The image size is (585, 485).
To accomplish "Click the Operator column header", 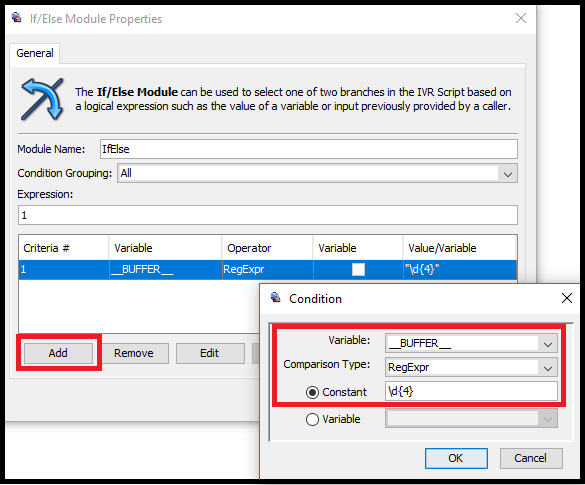I will coord(267,248).
